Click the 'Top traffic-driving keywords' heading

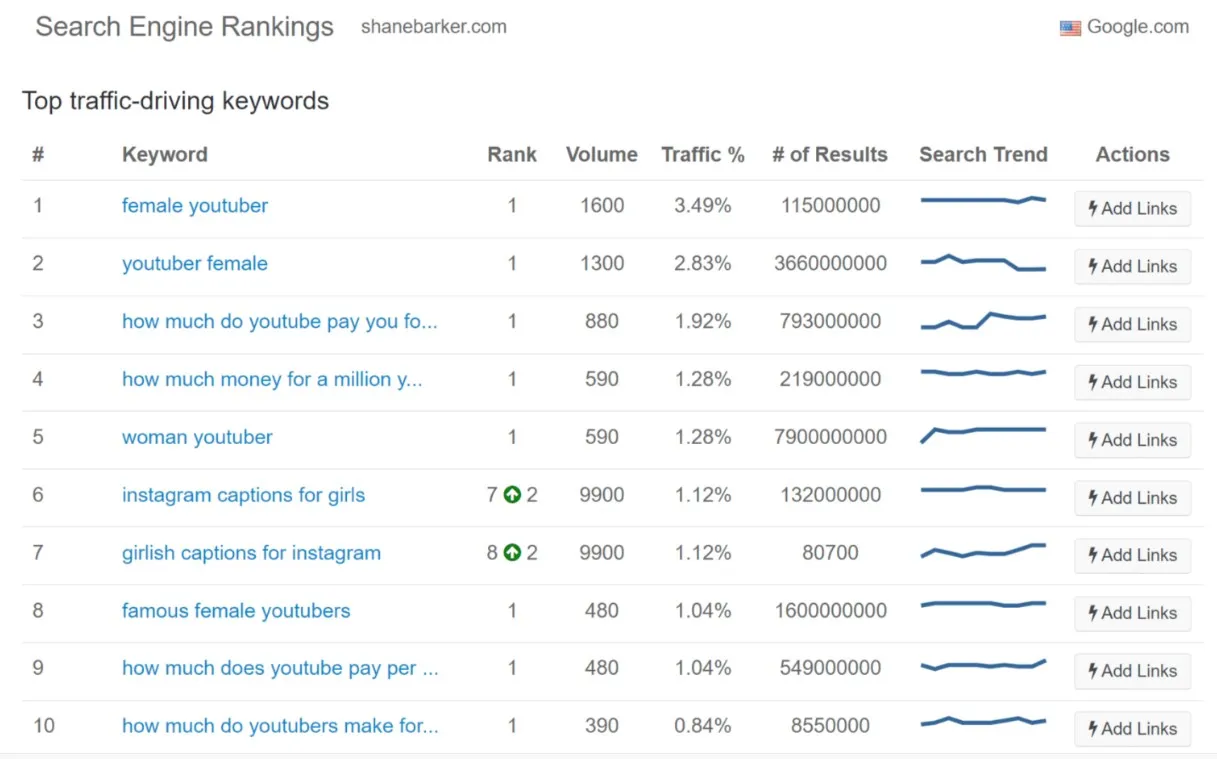pos(176,101)
